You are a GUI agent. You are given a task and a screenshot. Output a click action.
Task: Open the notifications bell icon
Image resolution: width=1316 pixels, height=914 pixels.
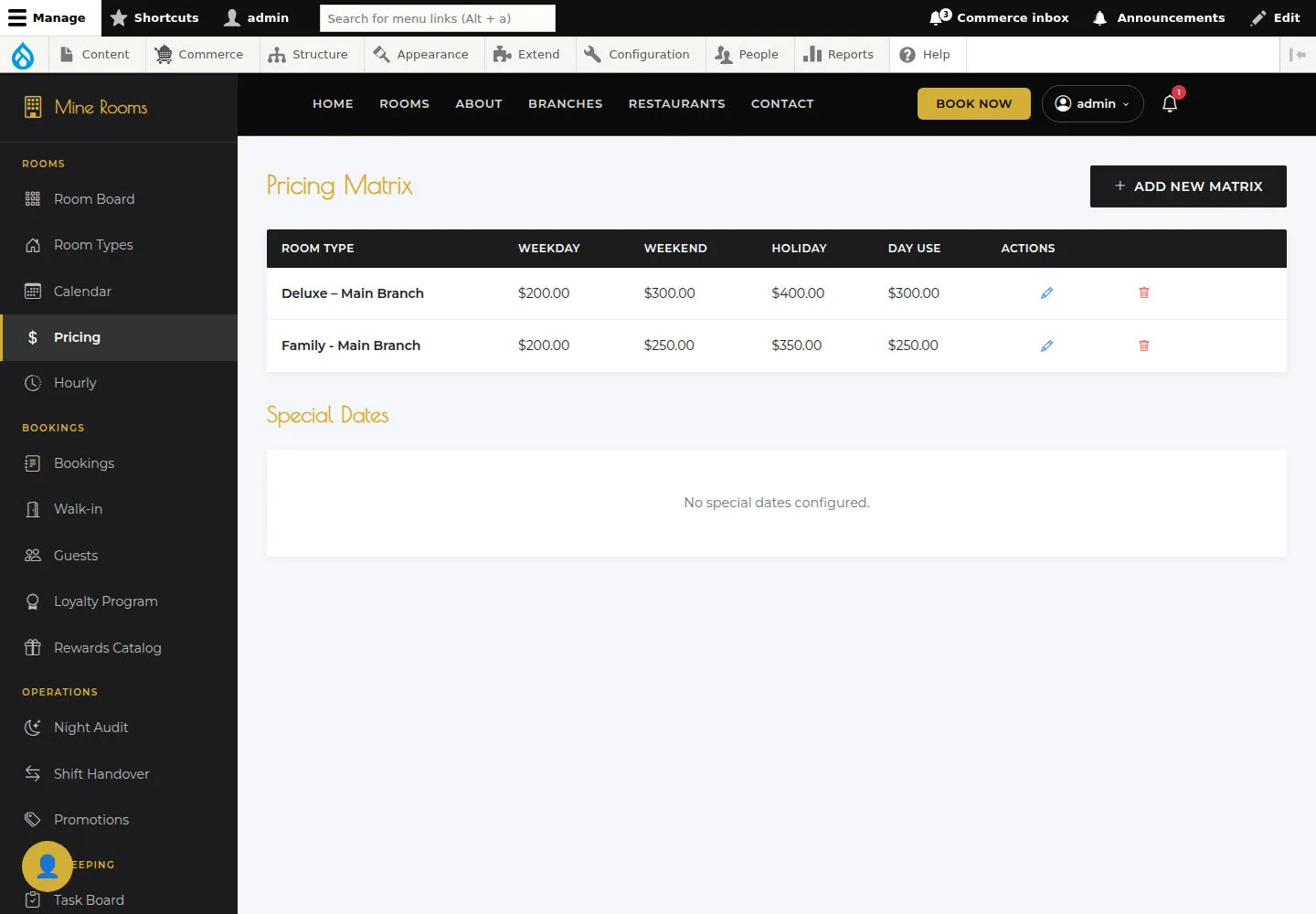click(1170, 103)
